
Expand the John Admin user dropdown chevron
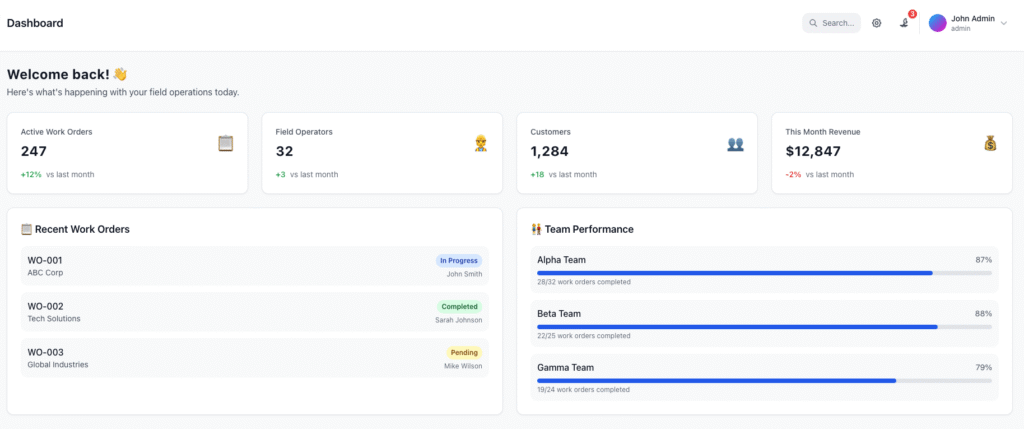(1004, 23)
